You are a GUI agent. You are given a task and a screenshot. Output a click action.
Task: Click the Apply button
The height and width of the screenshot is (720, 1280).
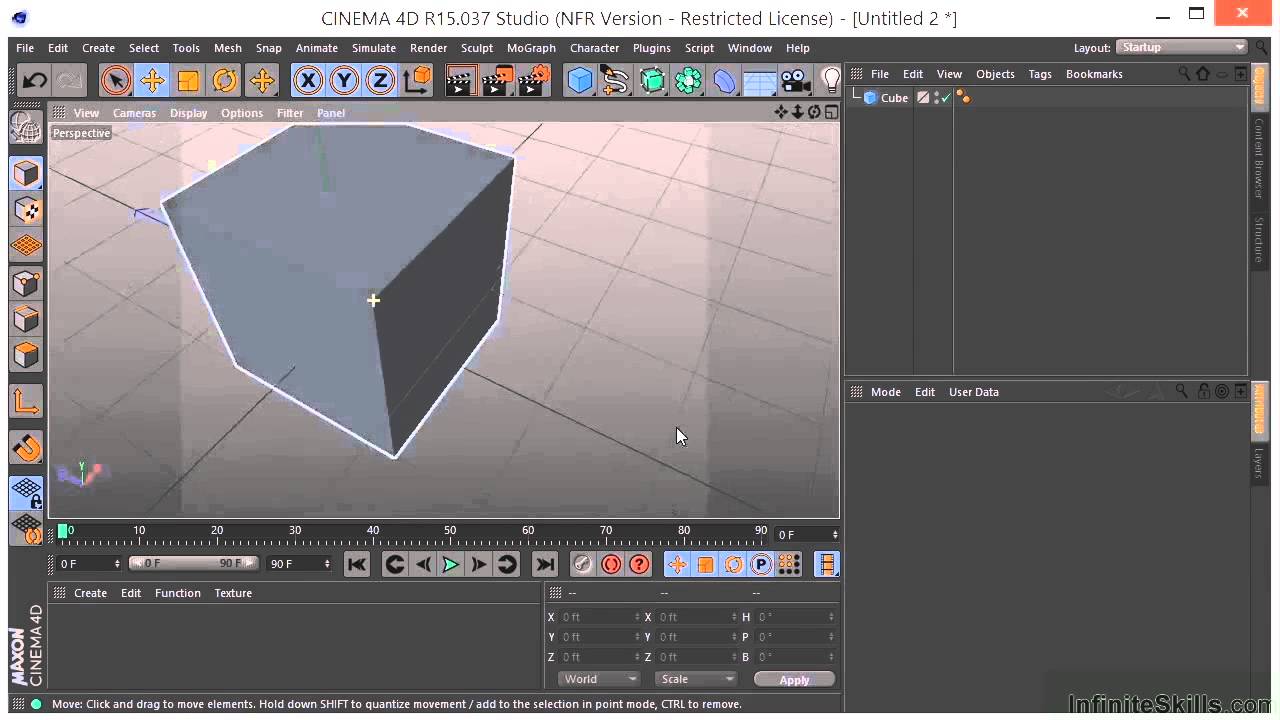tap(794, 680)
